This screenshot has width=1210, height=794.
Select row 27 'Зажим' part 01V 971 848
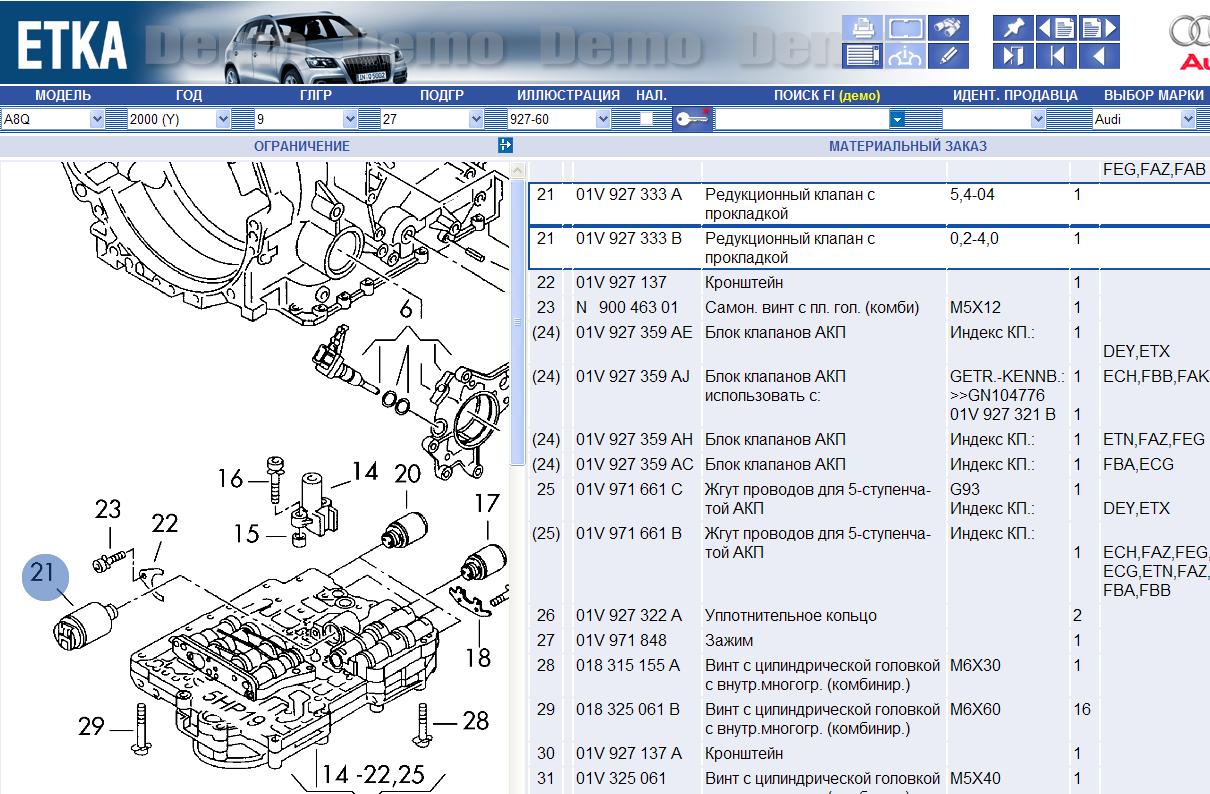point(868,641)
